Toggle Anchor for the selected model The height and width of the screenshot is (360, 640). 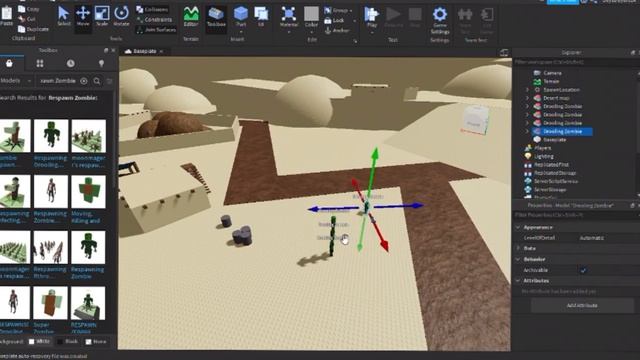pyautogui.click(x=337, y=30)
